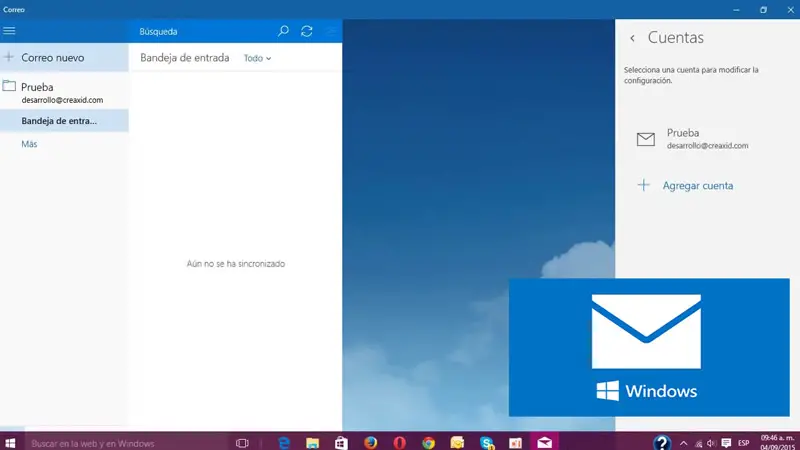Image resolution: width=800 pixels, height=450 pixels.
Task: Select Bandeja de entra... folder
Action: tap(64, 121)
